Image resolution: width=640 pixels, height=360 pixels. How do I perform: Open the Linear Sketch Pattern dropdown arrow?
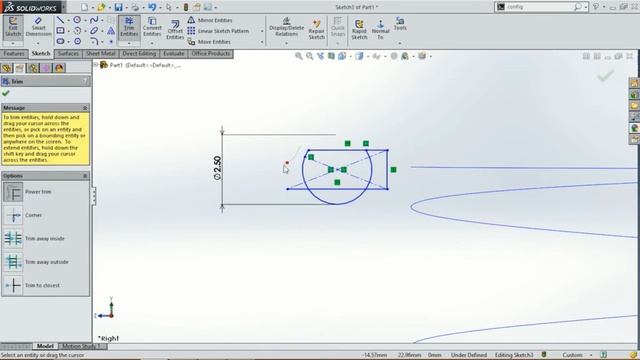262,31
